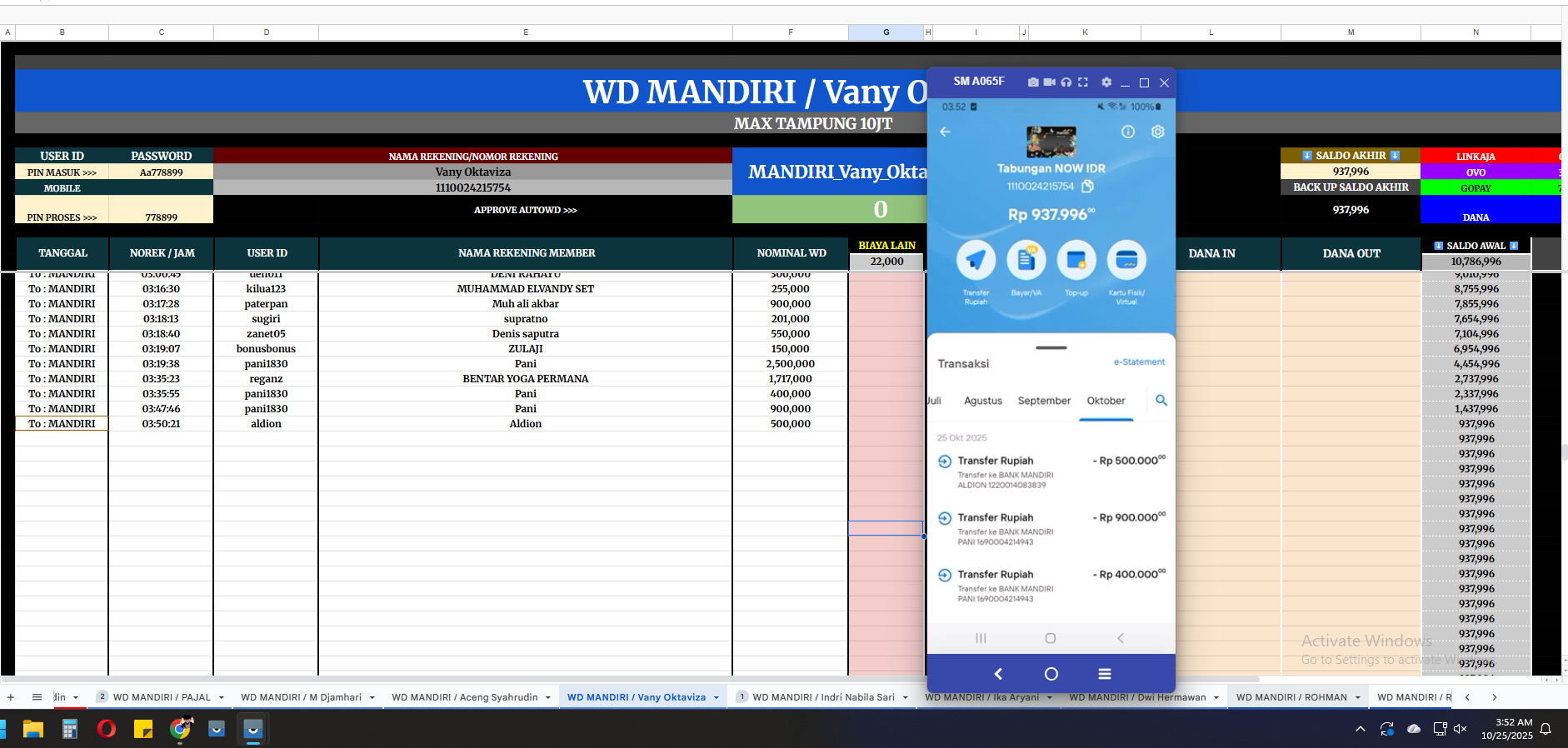The image size is (1568, 748).
Task: Tap the Kartu Fisik/Virtual card icon
Action: point(1126,260)
